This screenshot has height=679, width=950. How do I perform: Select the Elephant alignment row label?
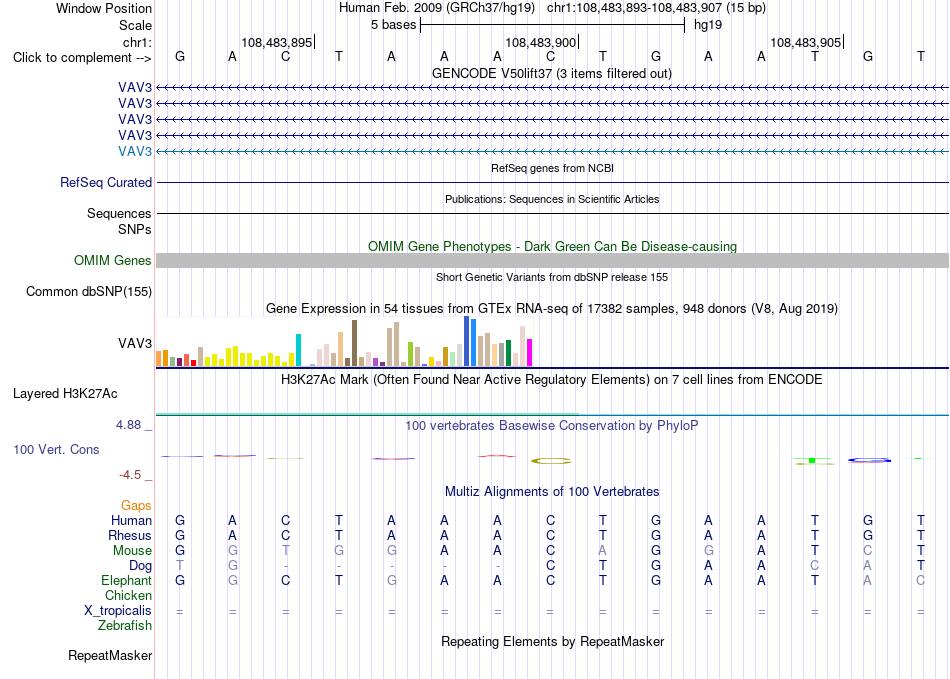(x=126, y=580)
